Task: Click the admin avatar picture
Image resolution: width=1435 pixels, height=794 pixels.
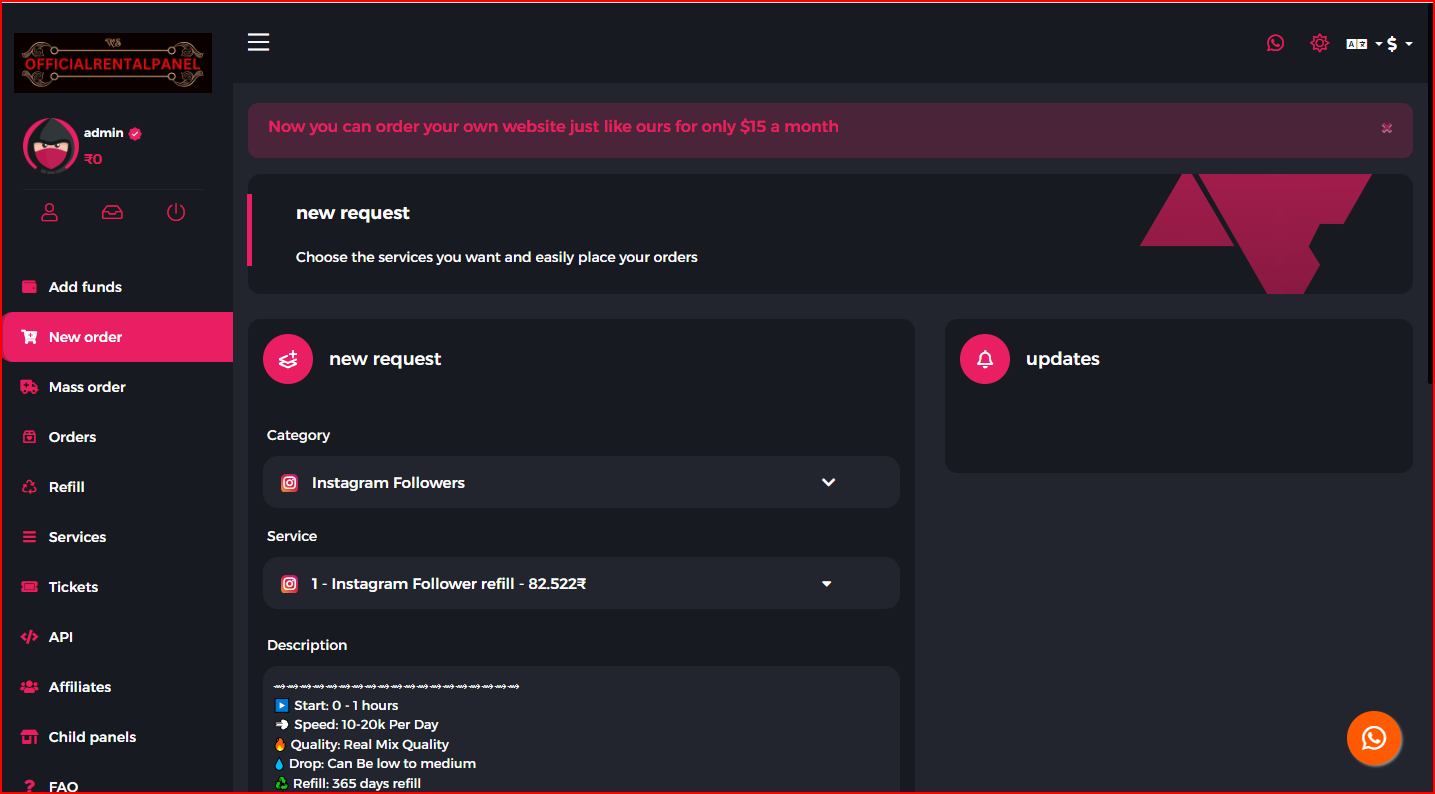Action: pyautogui.click(x=50, y=146)
